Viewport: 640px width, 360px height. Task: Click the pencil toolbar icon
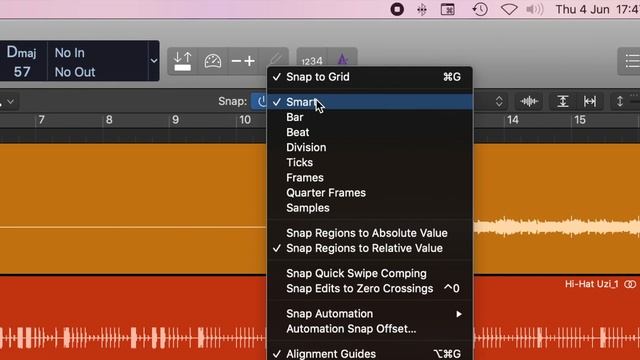[275, 59]
